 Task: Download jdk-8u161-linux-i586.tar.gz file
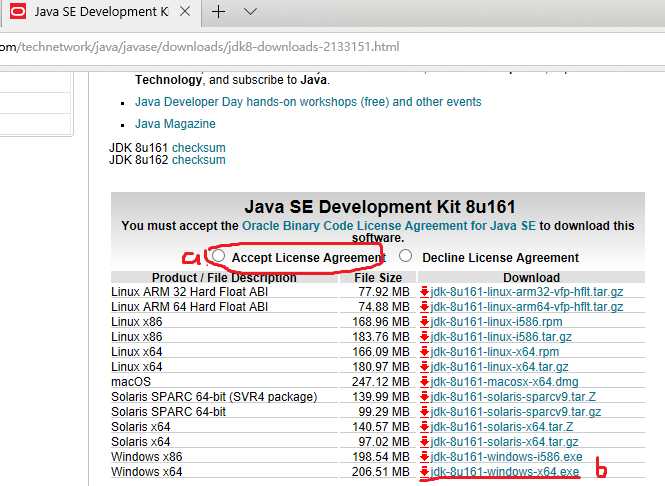(x=501, y=337)
